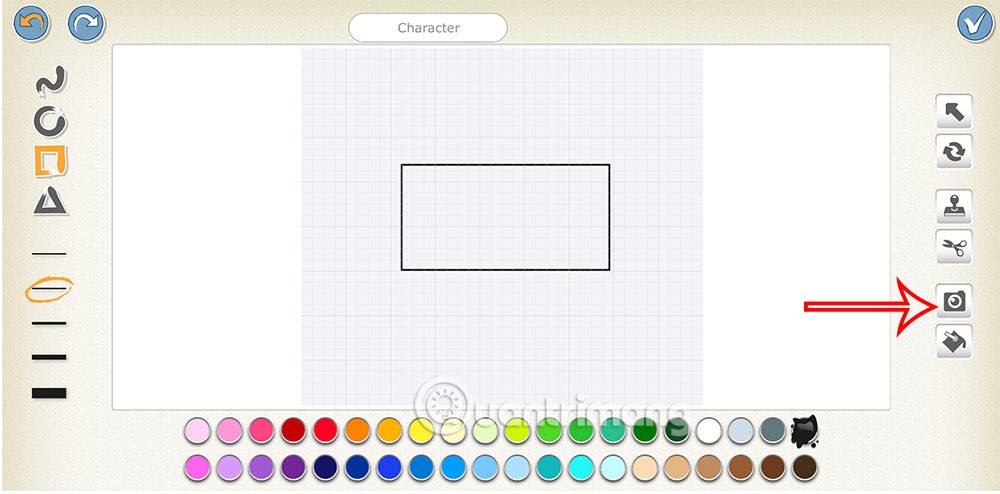Viewport: 1000px width, 494px height.
Task: Select the scissors cut tool
Action: tap(953, 247)
